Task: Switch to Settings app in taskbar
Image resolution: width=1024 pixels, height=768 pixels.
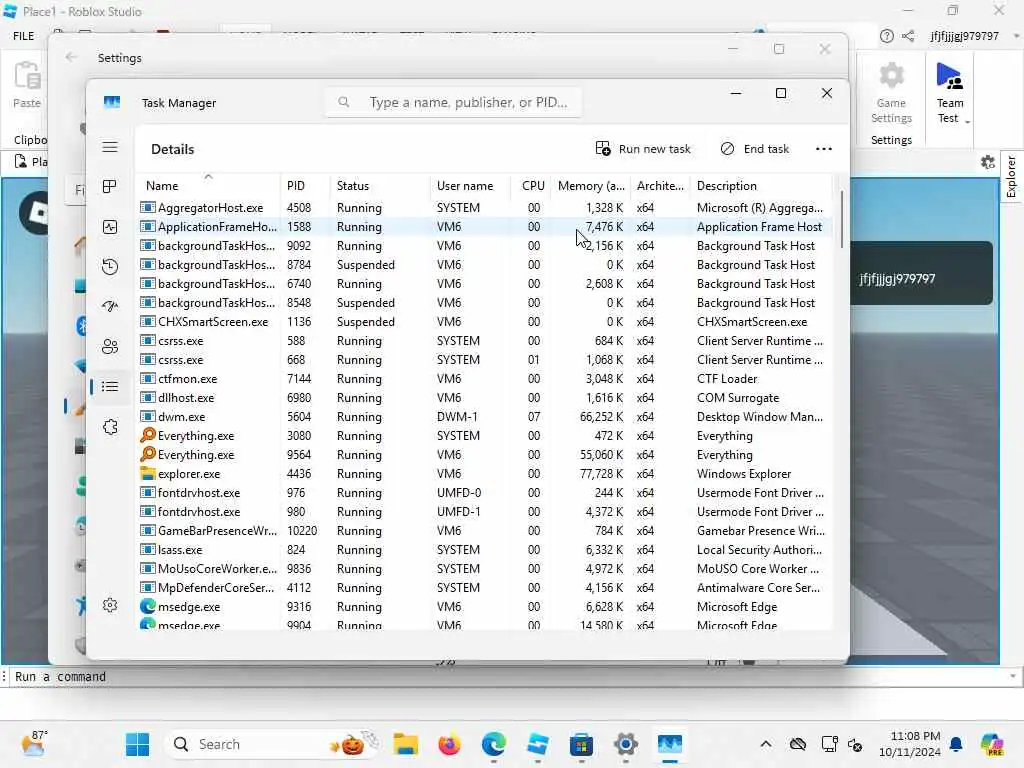Action: [626, 744]
